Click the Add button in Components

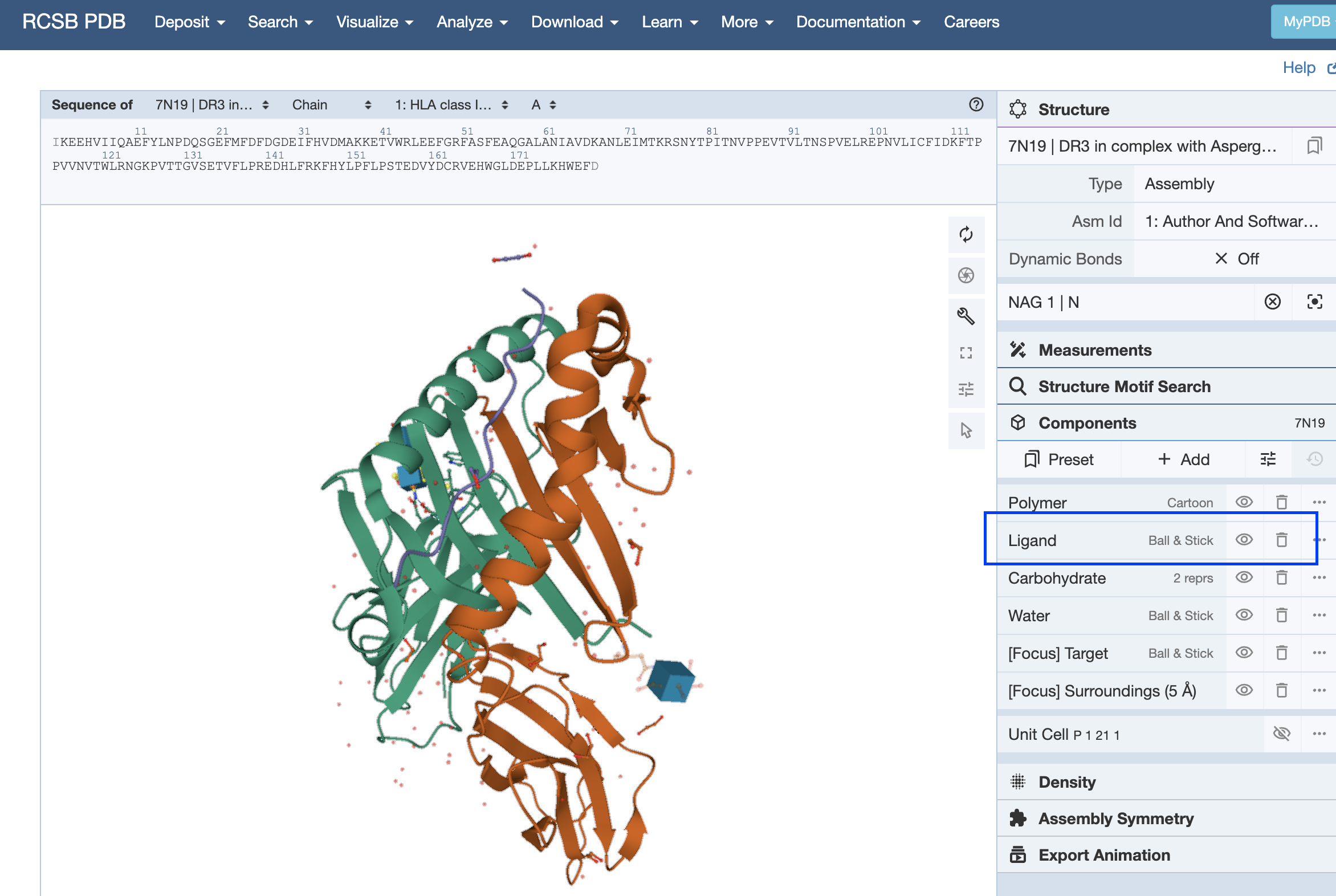point(1183,459)
